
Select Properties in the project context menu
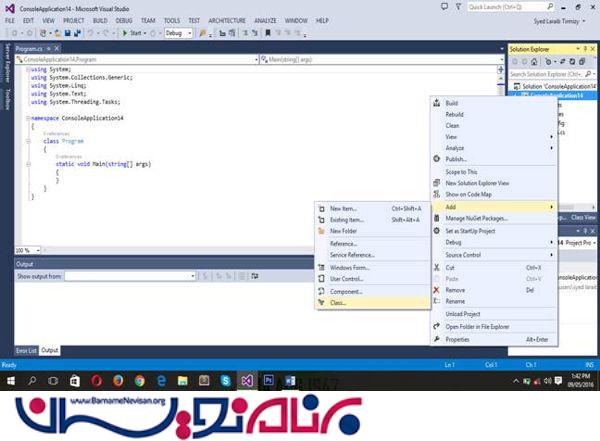[494, 339]
